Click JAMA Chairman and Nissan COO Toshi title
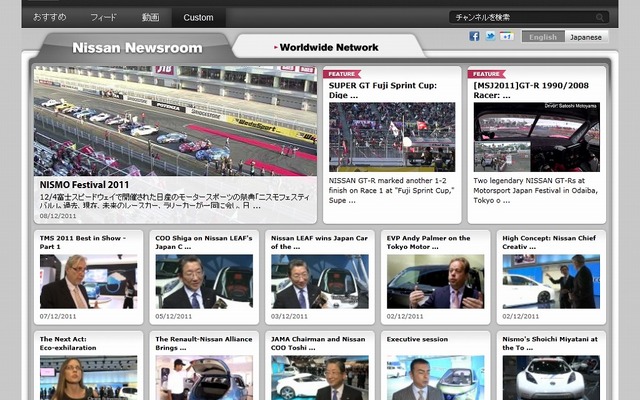The height and width of the screenshot is (400, 640). (318, 343)
